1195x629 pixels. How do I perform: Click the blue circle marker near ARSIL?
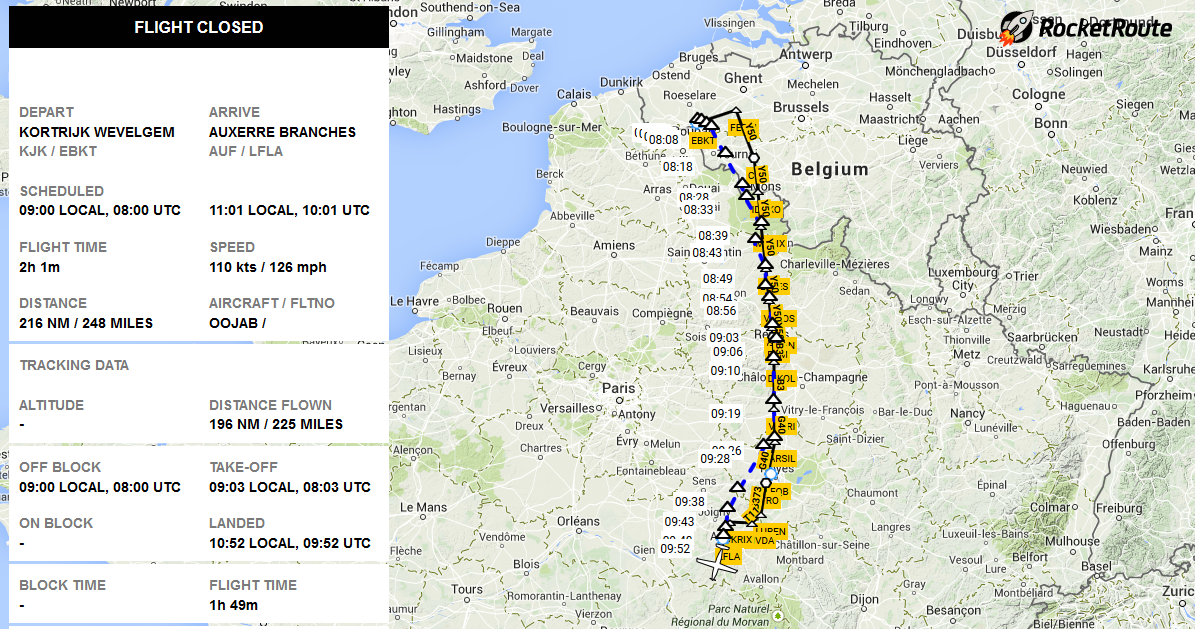tap(771, 473)
